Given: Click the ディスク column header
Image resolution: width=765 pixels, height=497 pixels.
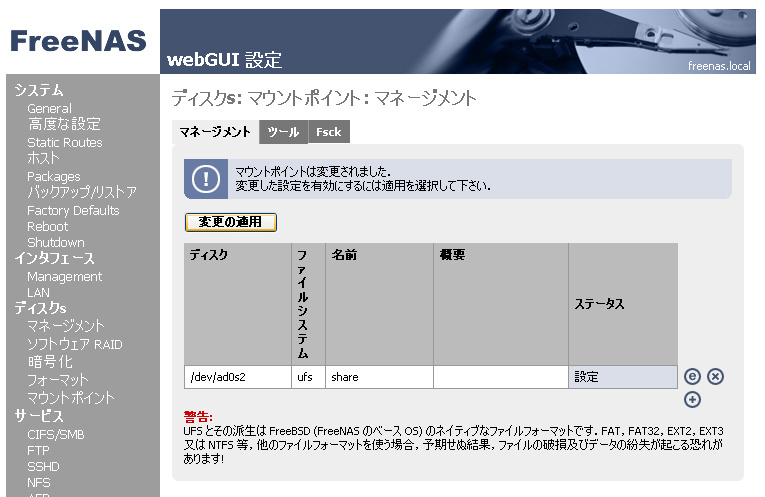Looking at the screenshot, I should pos(238,304).
